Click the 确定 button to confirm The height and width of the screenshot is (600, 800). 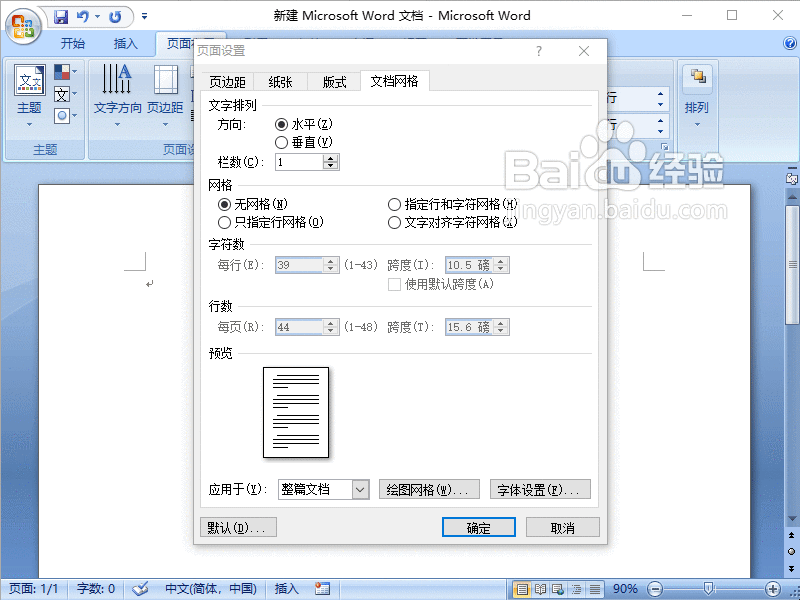pos(478,527)
